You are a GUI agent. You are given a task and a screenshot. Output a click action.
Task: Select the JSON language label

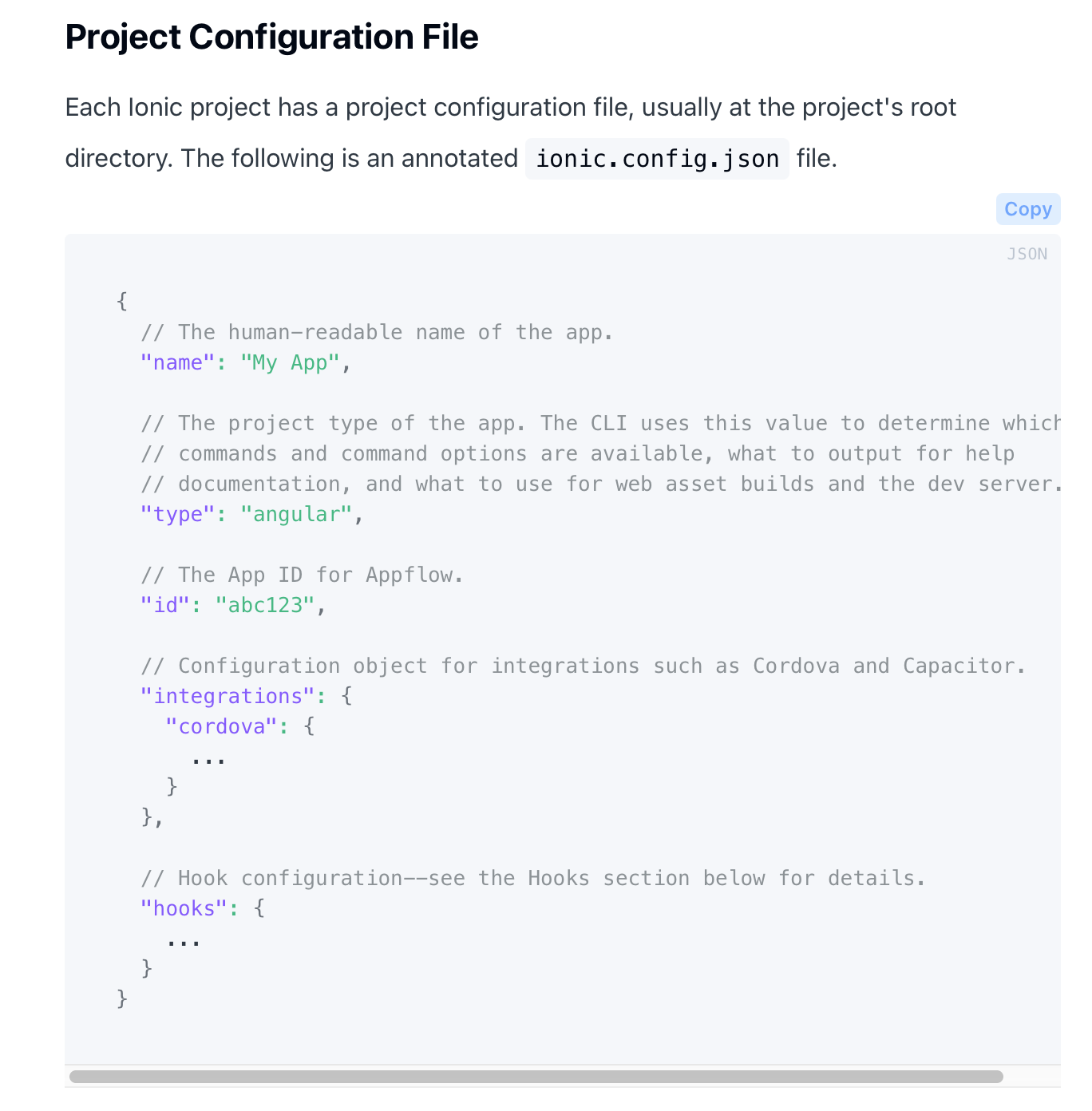click(x=1027, y=253)
